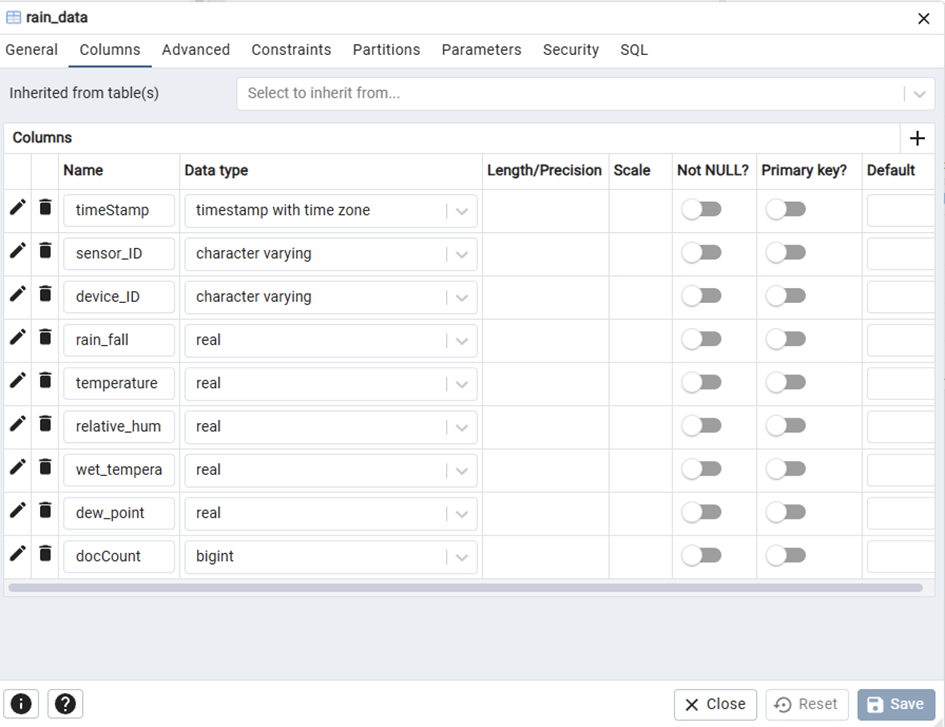945x727 pixels.
Task: Open the info icon at bottom left
Action: click(x=21, y=704)
